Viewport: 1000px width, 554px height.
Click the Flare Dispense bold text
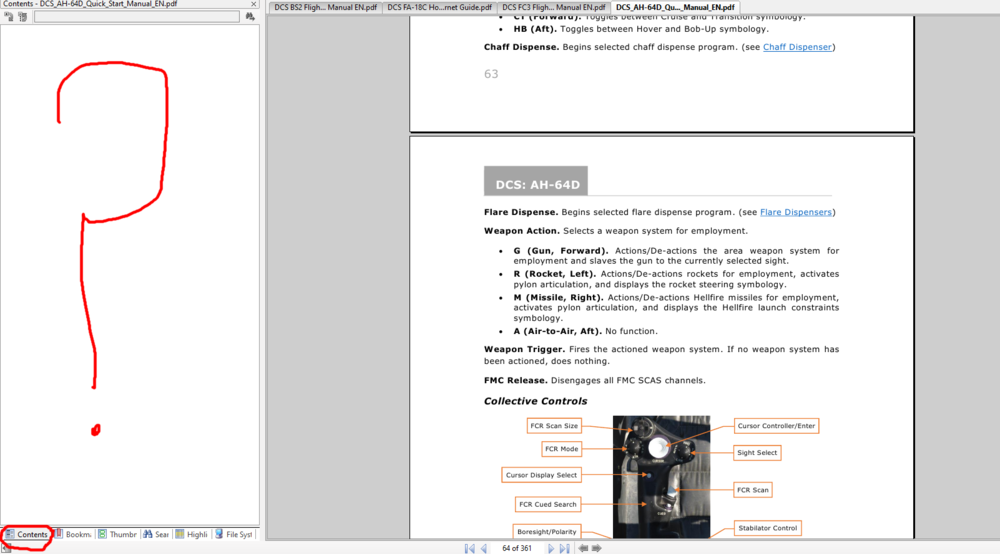coord(520,212)
